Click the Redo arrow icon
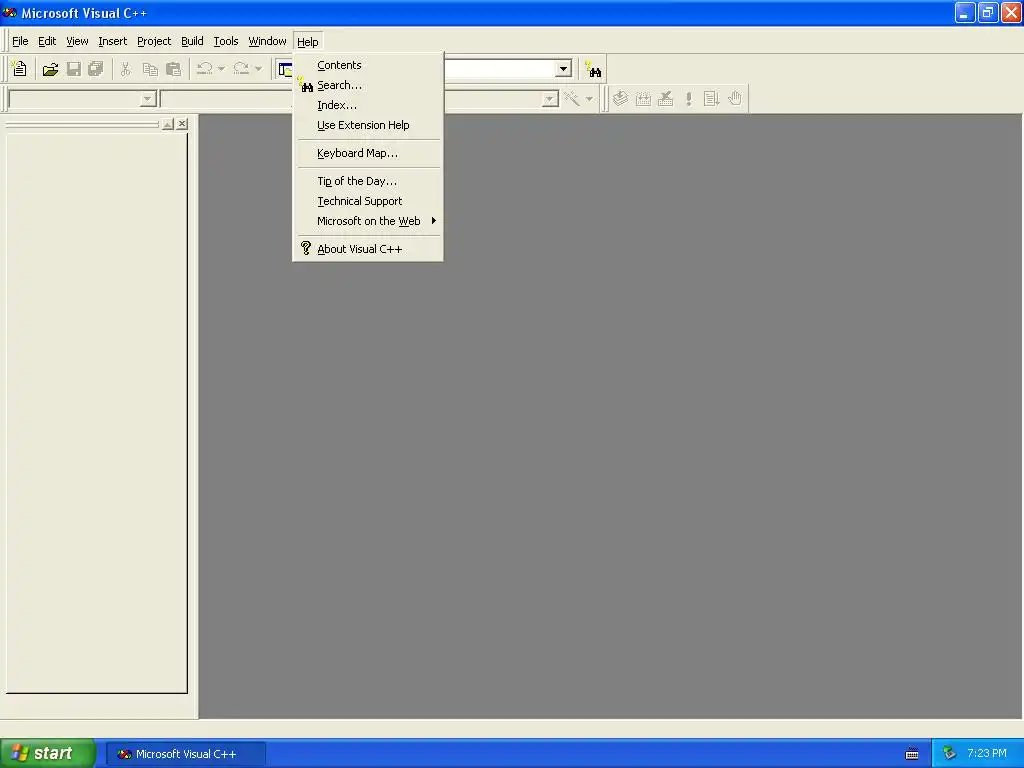 [x=241, y=69]
